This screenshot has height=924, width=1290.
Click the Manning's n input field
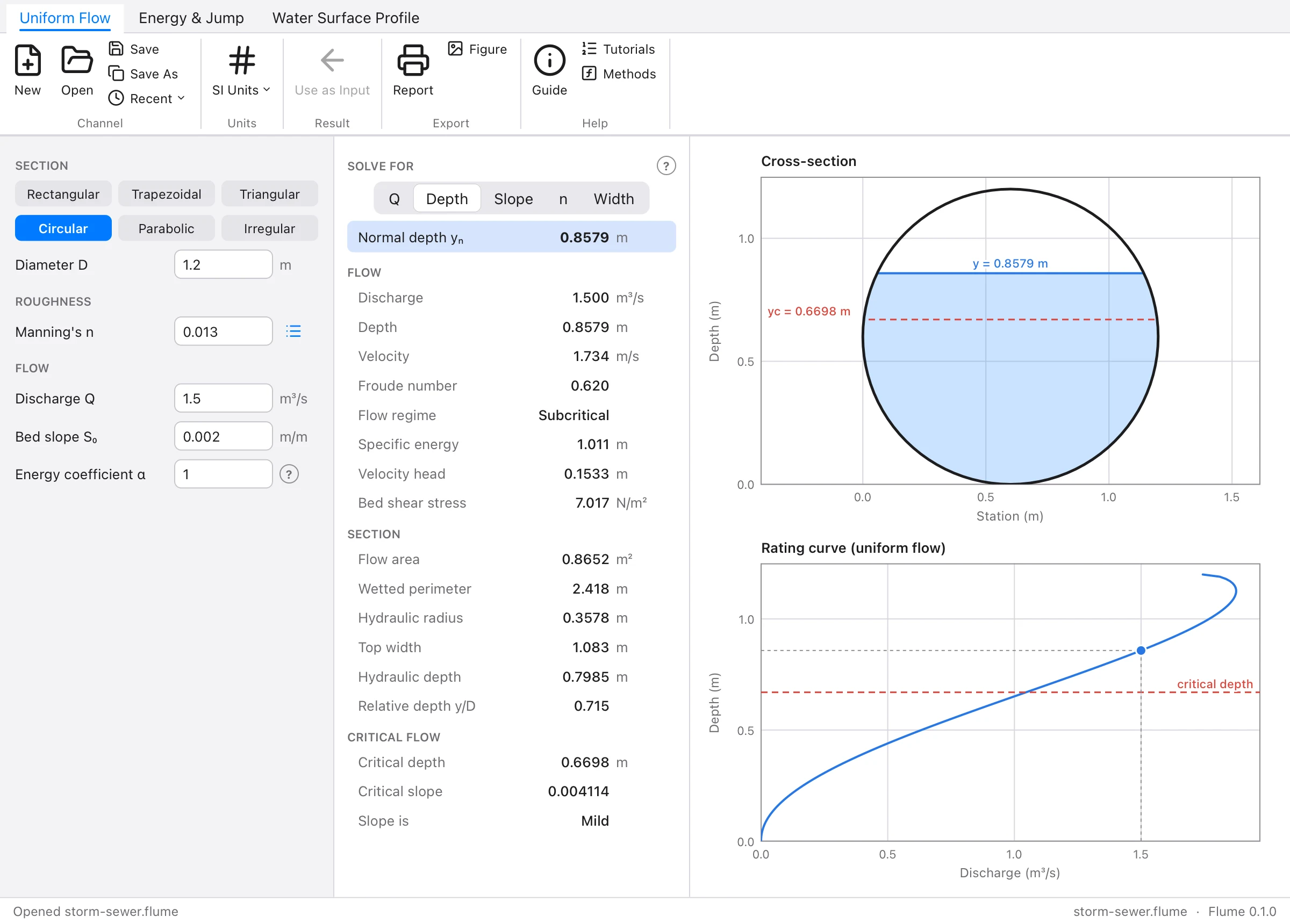point(223,331)
